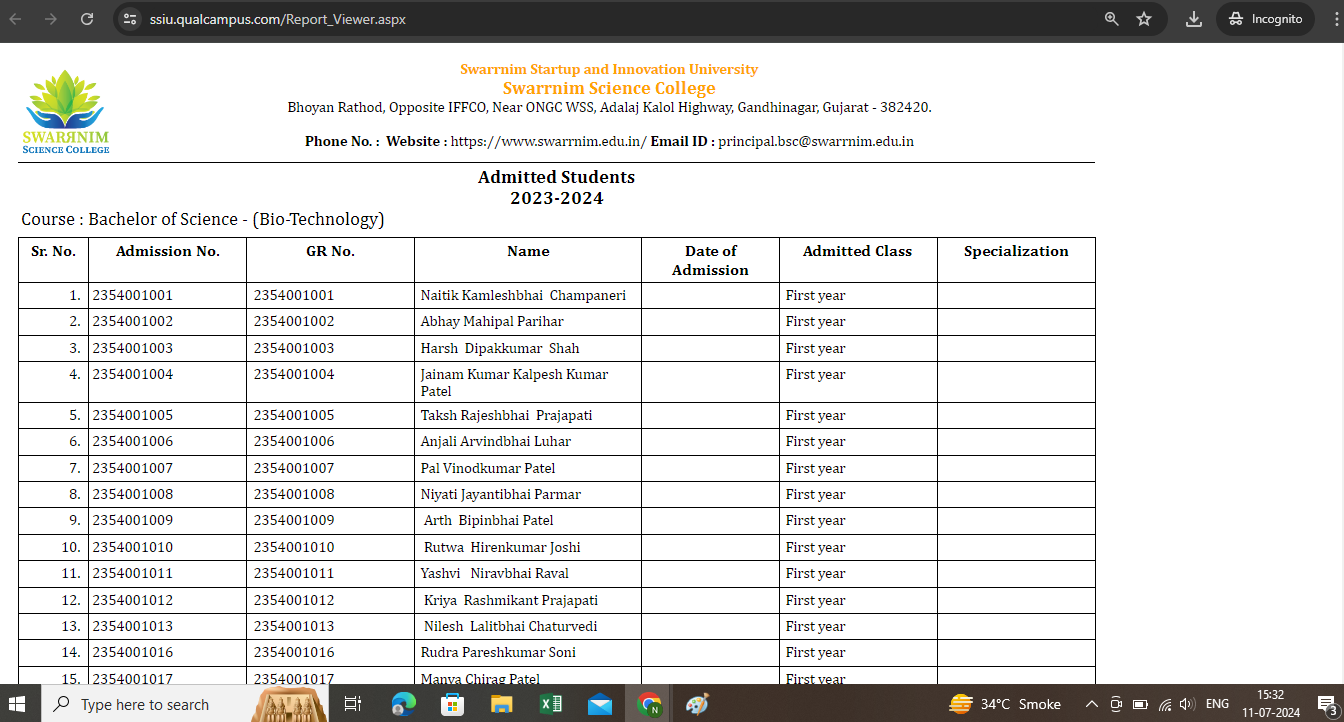Click the browser back arrow
The height and width of the screenshot is (722, 1344).
coord(16,19)
